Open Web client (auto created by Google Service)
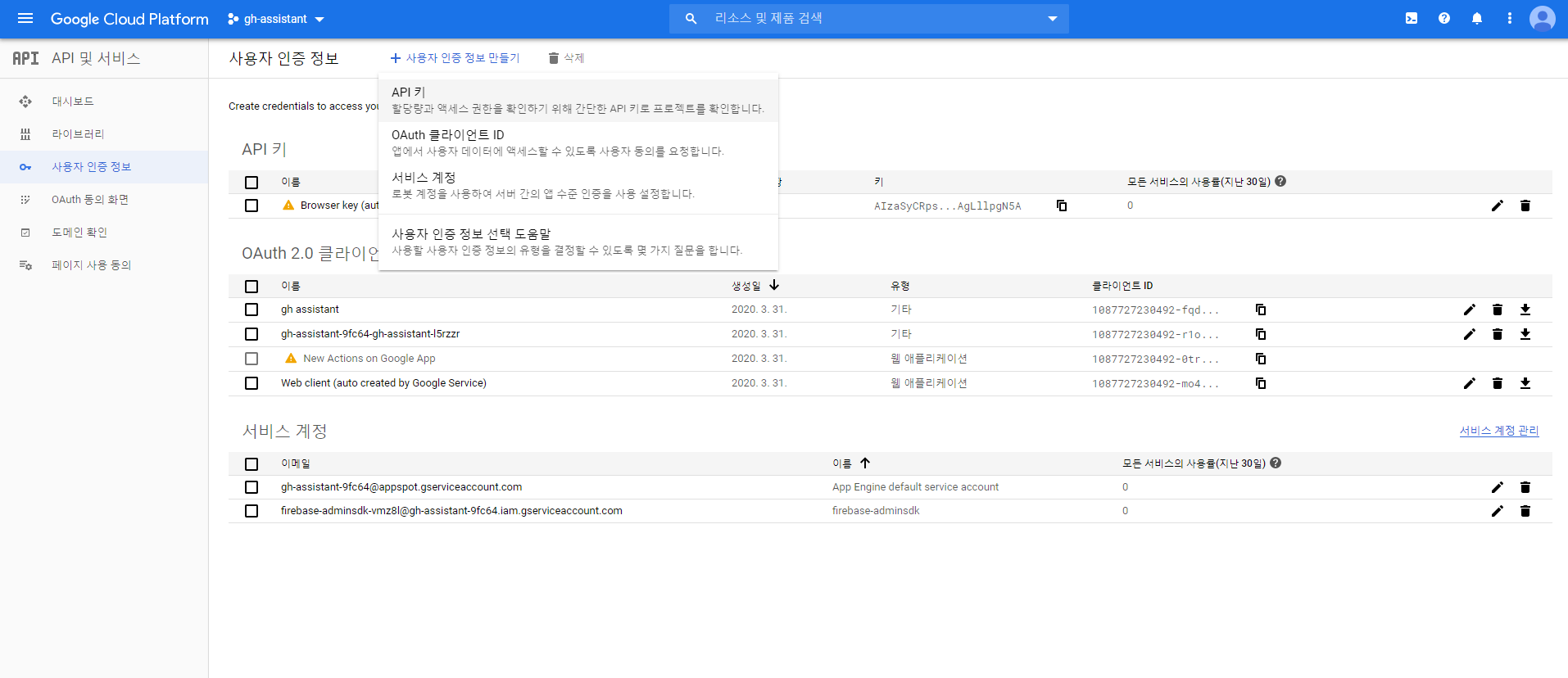Image resolution: width=1568 pixels, height=678 pixels. (x=383, y=383)
